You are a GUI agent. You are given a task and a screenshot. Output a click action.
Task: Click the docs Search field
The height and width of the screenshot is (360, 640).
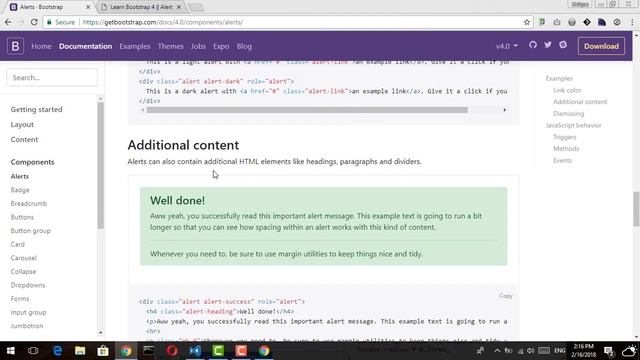pyautogui.click(x=52, y=78)
